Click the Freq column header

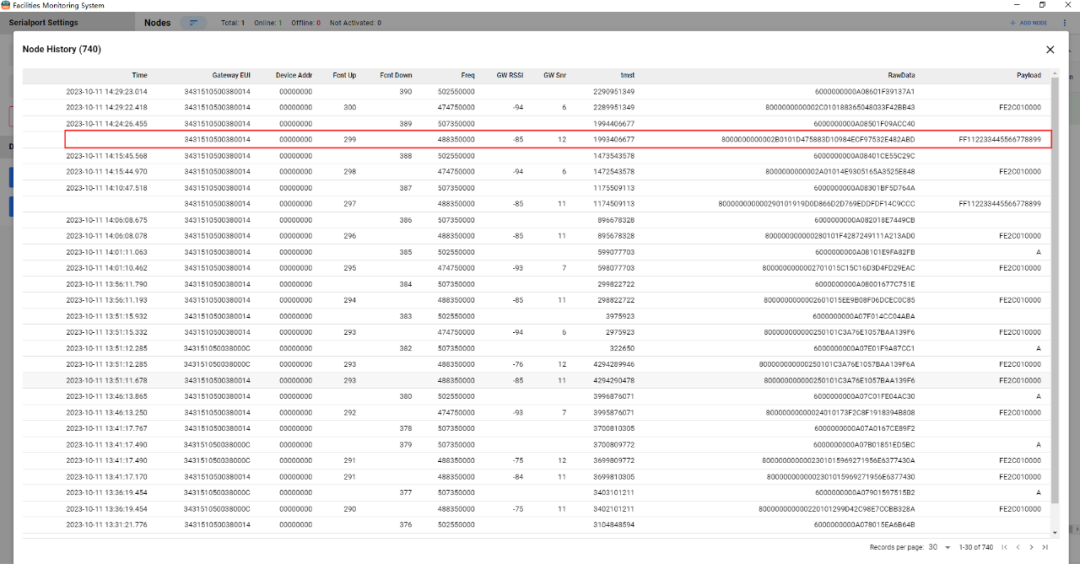467,75
